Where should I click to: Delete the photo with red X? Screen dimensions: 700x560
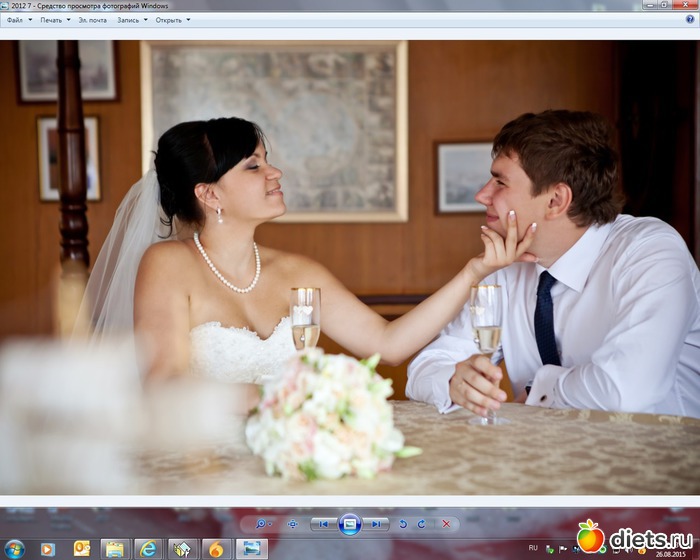(445, 523)
